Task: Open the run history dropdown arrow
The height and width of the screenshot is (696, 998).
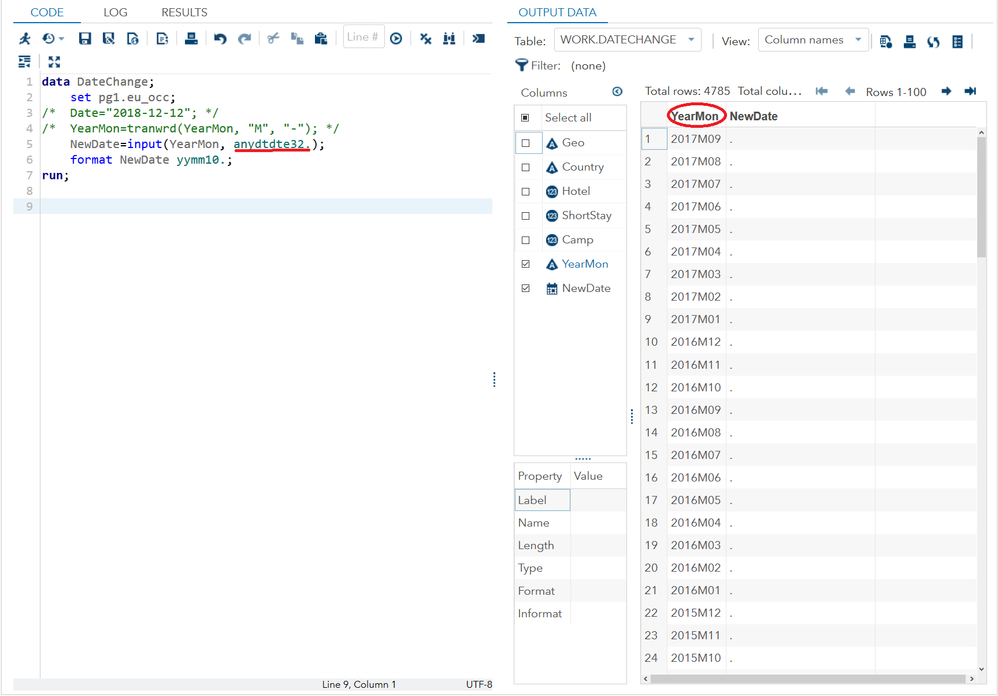Action: pyautogui.click(x=61, y=39)
